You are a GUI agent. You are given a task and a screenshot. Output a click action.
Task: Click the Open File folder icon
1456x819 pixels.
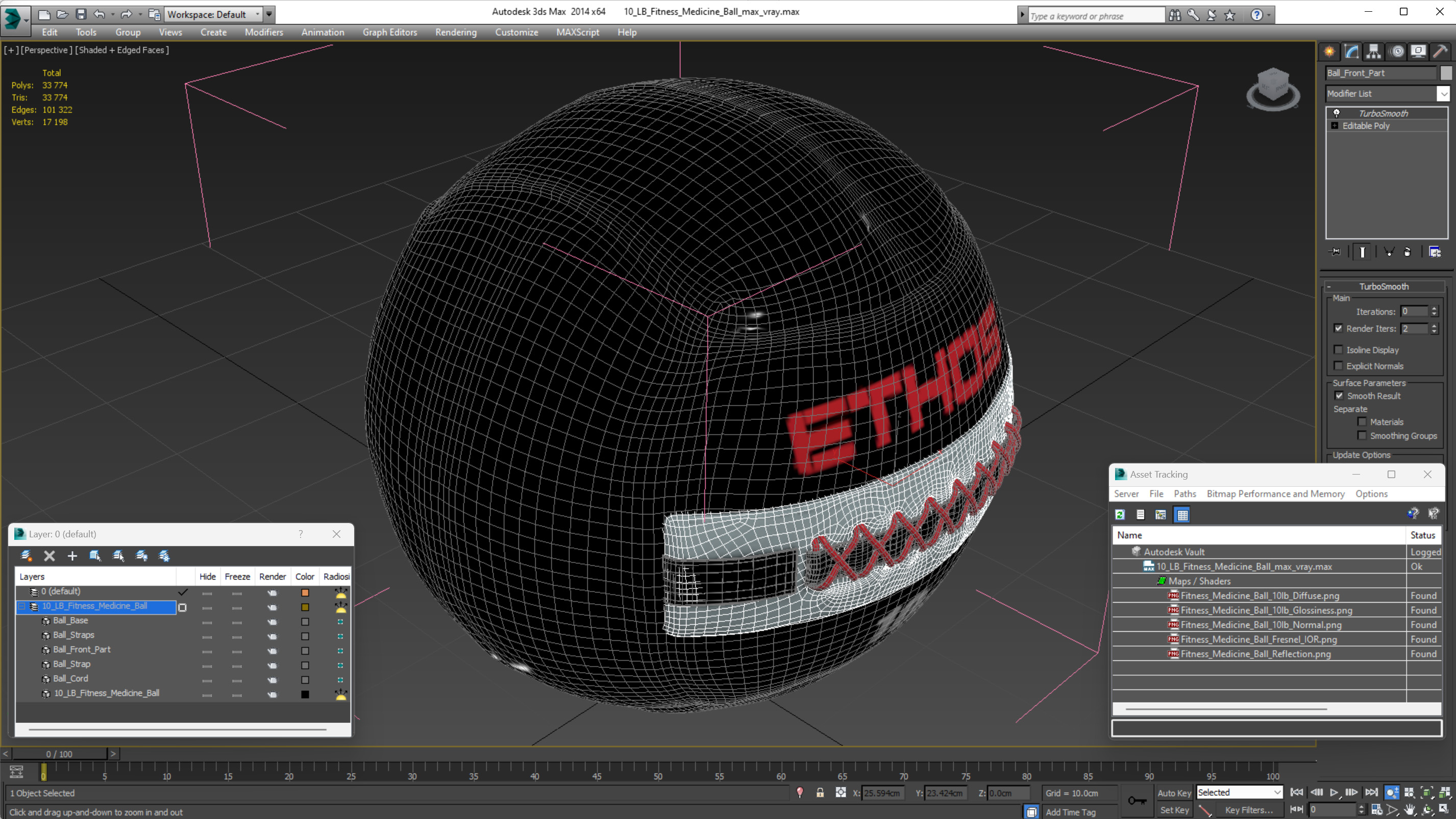coord(62,14)
